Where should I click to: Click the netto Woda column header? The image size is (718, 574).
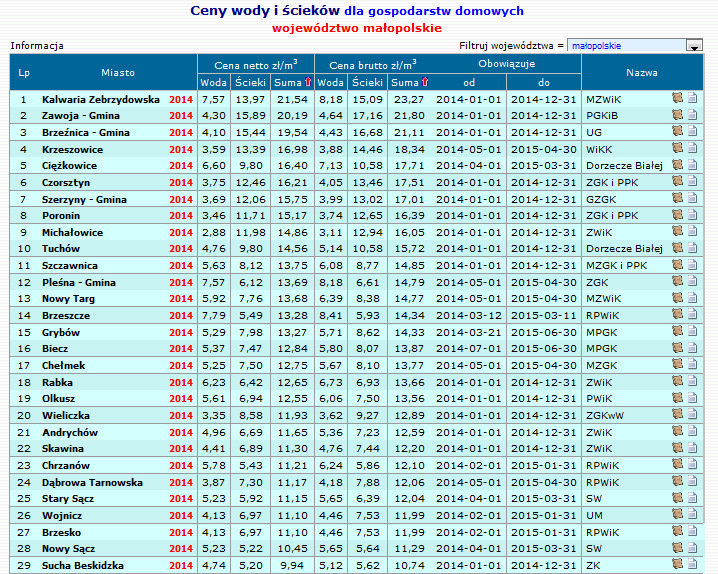click(213, 82)
